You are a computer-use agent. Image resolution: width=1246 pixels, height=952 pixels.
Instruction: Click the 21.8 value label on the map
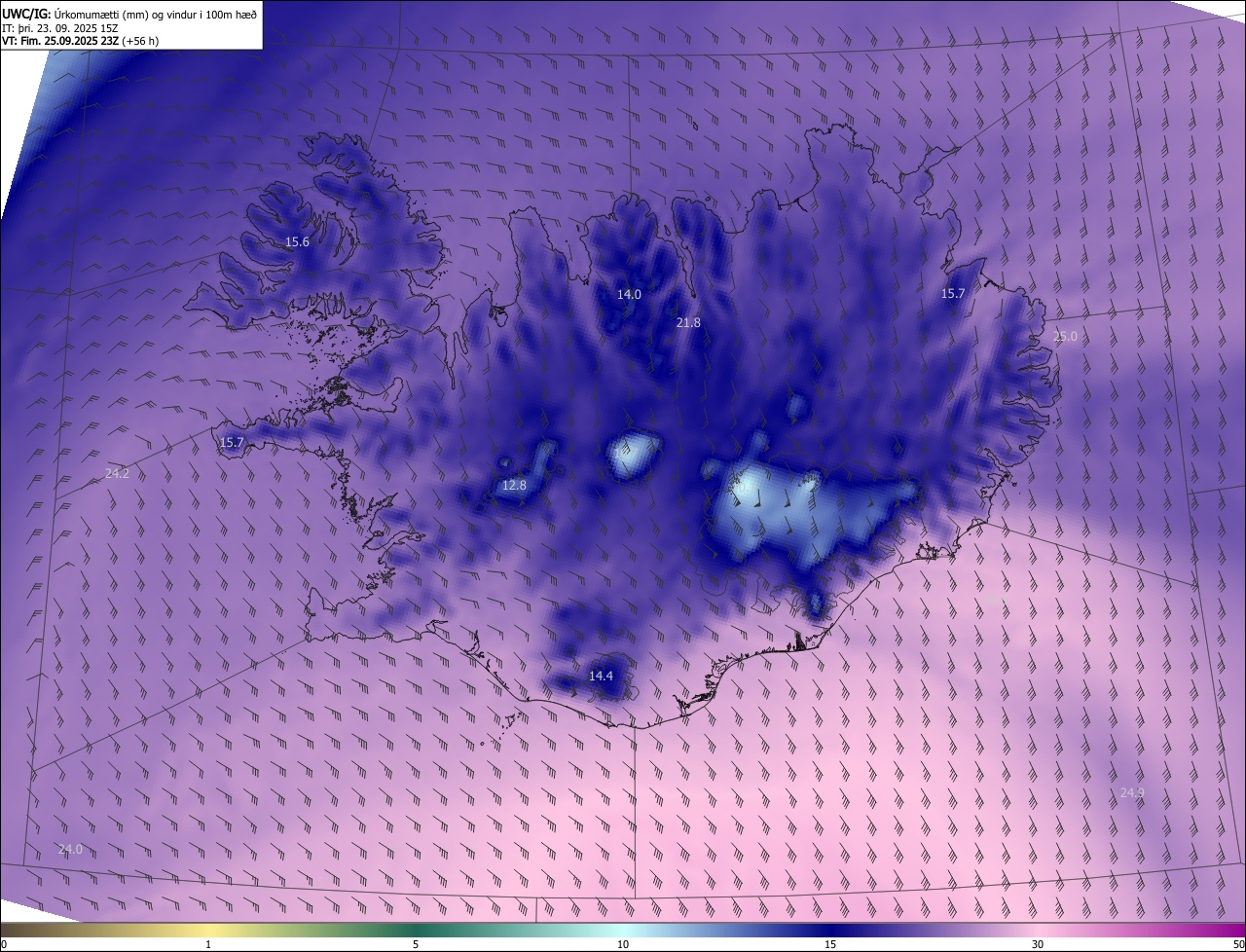688,322
